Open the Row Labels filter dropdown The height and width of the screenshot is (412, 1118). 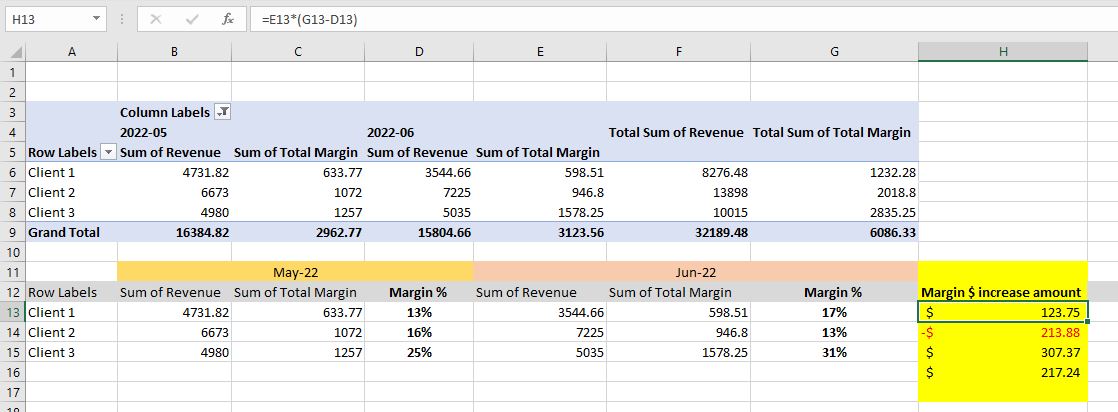click(108, 152)
